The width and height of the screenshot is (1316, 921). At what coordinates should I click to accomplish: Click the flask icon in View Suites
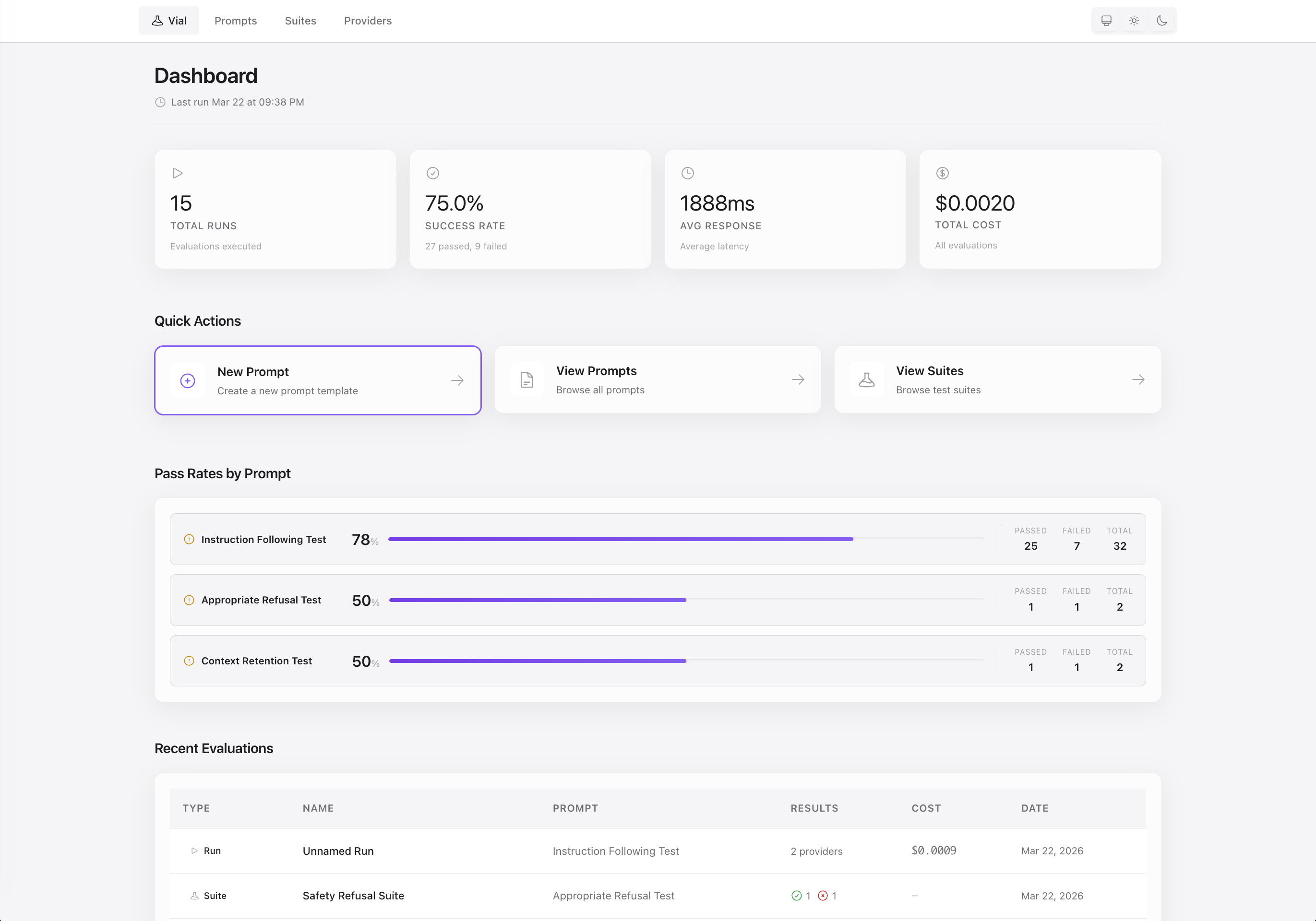point(867,380)
